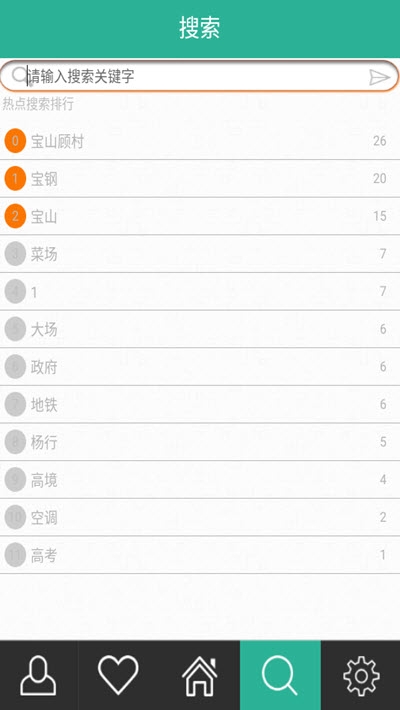Pick the 地铁 hot search entry

click(44, 405)
